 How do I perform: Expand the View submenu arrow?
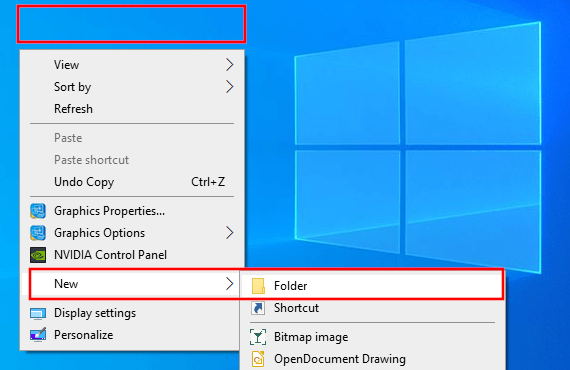click(x=229, y=65)
